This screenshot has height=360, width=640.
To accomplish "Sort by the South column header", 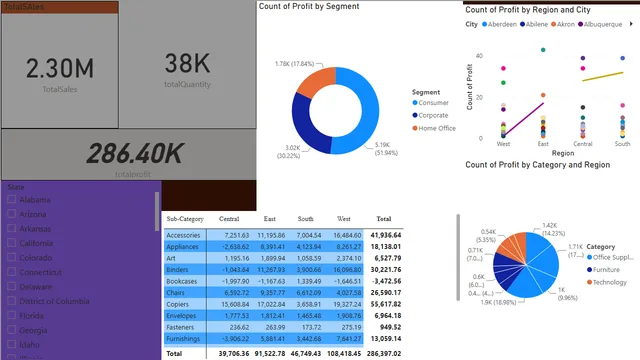I will pyautogui.click(x=305, y=219).
